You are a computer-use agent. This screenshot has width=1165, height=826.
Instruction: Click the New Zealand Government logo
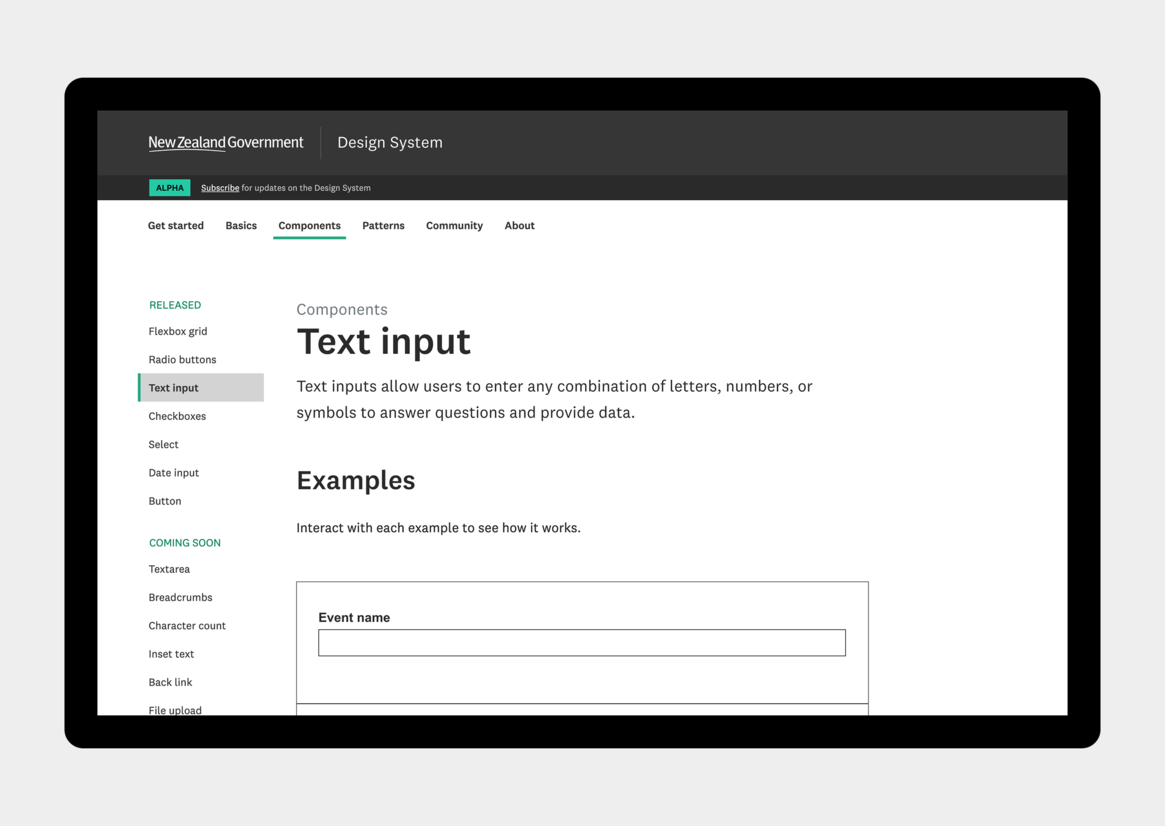pos(225,143)
